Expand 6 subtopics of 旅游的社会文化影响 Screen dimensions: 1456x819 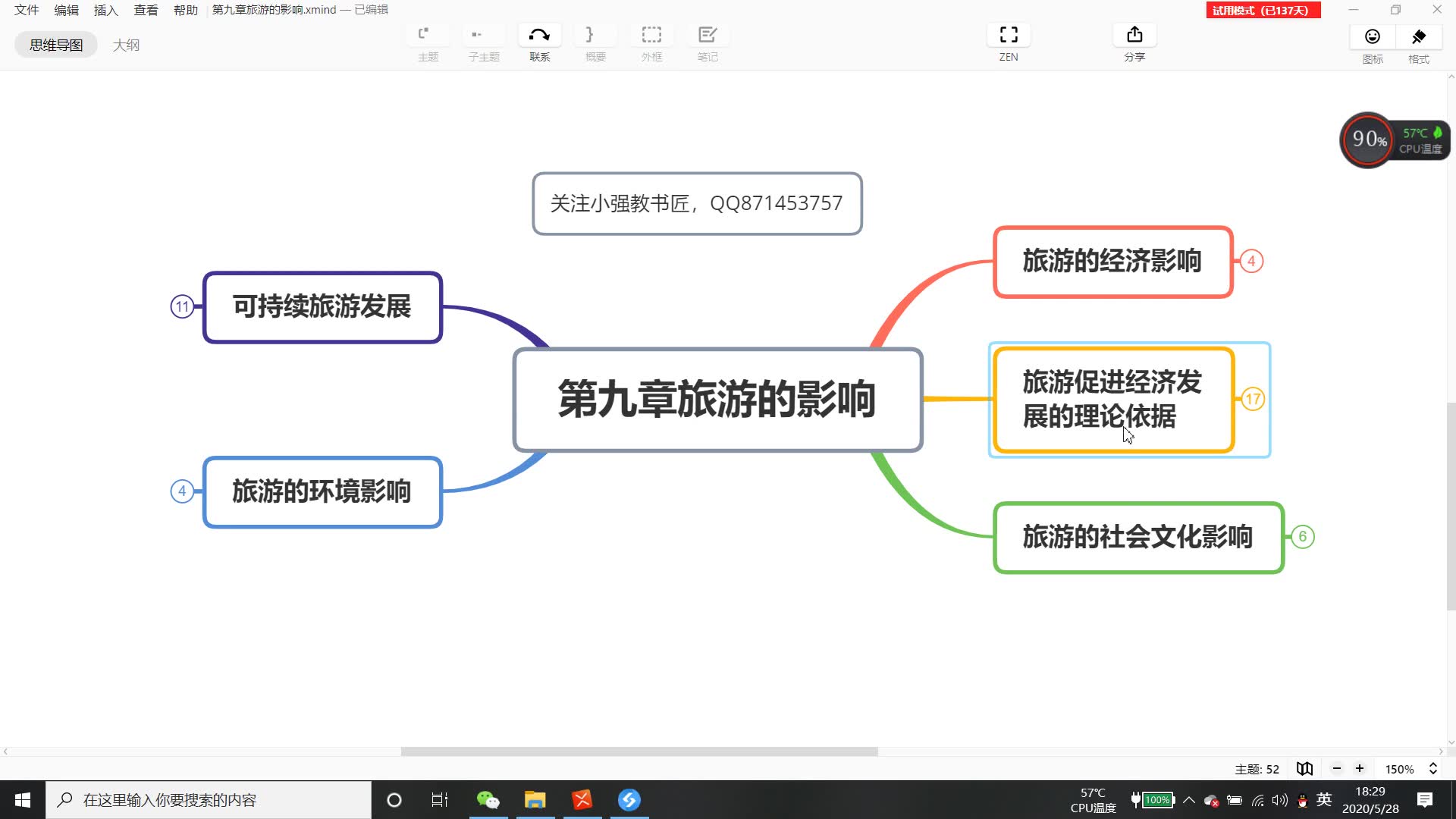coord(1303,537)
